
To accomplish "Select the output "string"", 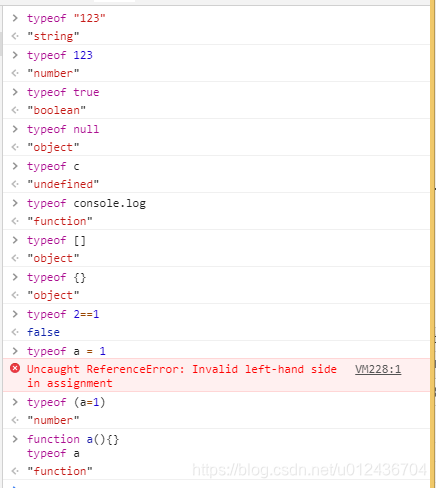I will click(53, 36).
